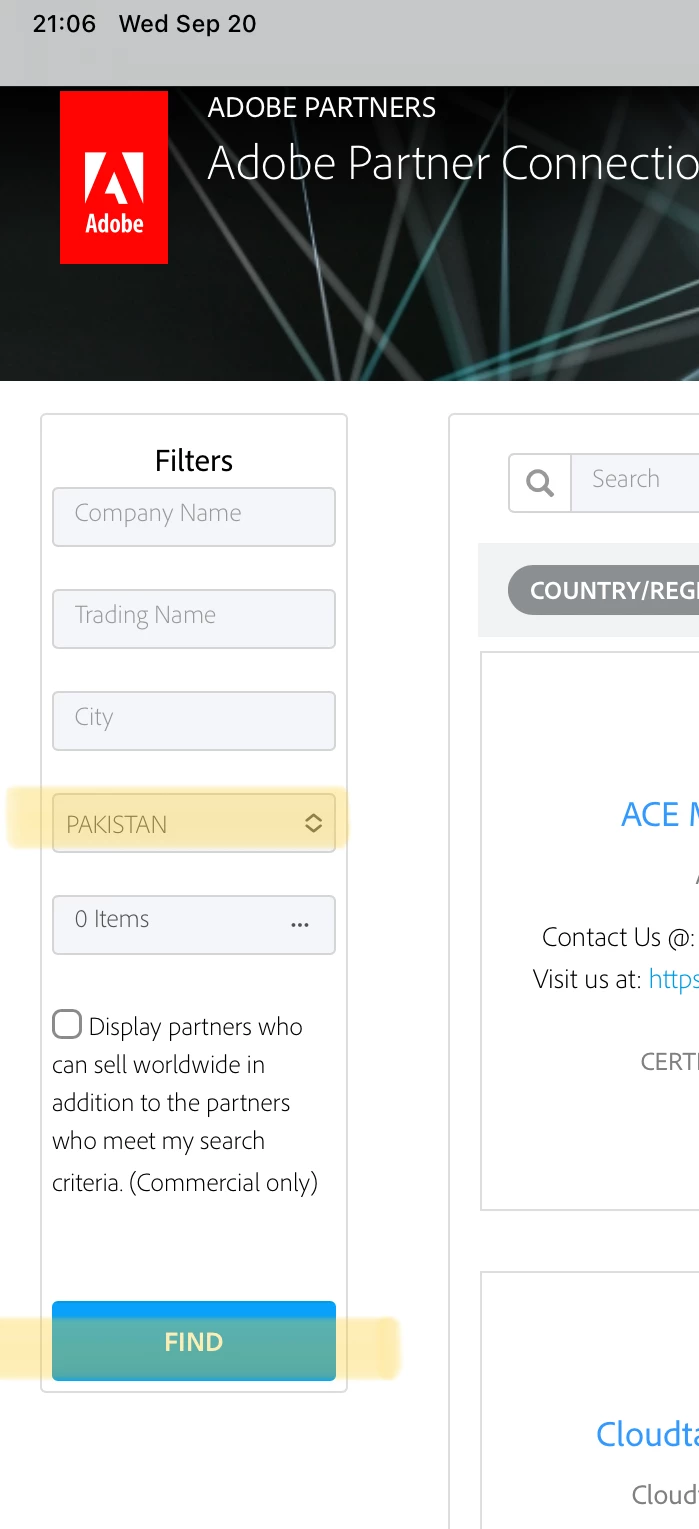Viewport: 699px width, 1529px height.
Task: Click the Search text box
Action: [x=635, y=483]
